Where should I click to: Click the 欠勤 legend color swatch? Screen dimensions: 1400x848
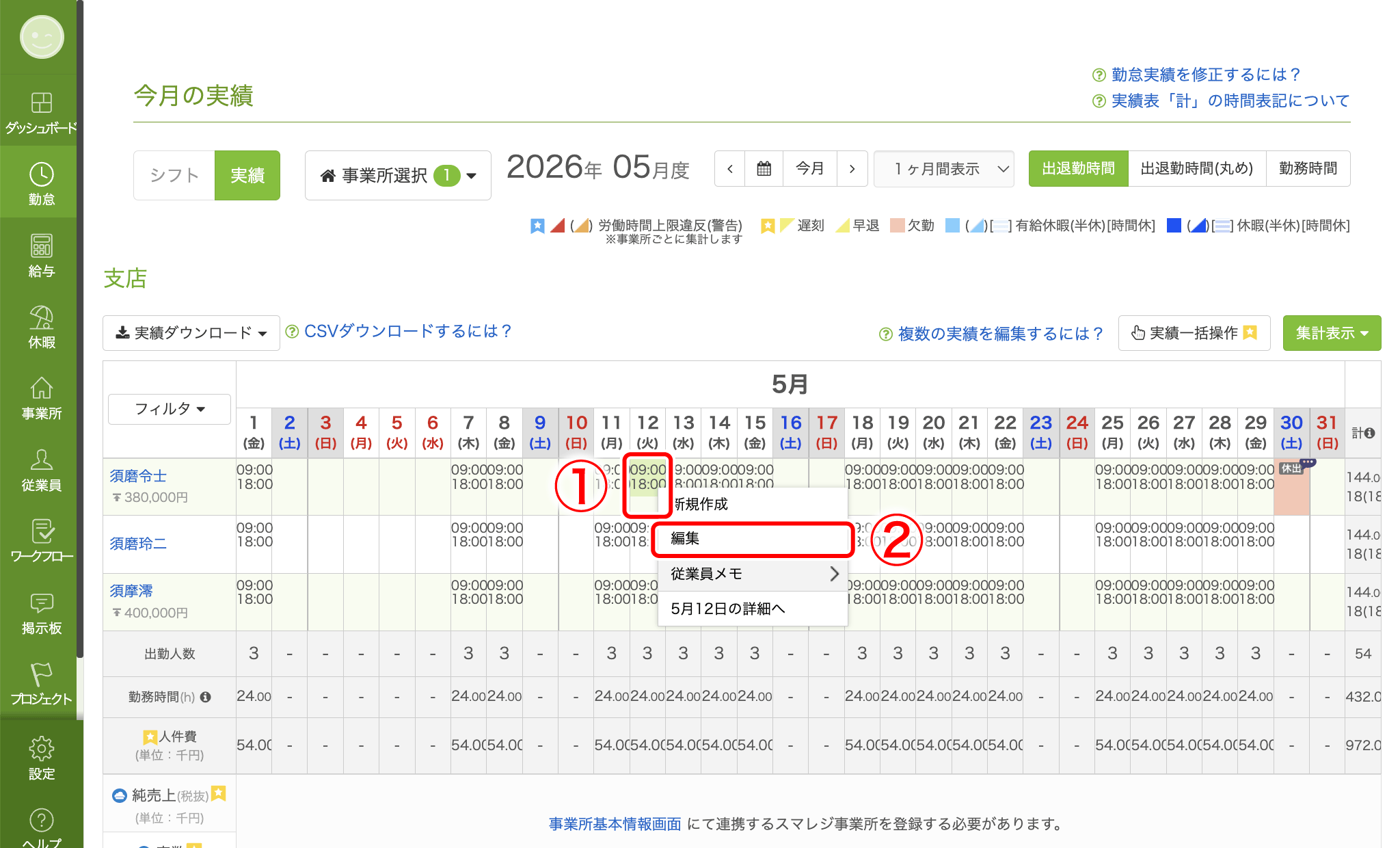point(897,225)
